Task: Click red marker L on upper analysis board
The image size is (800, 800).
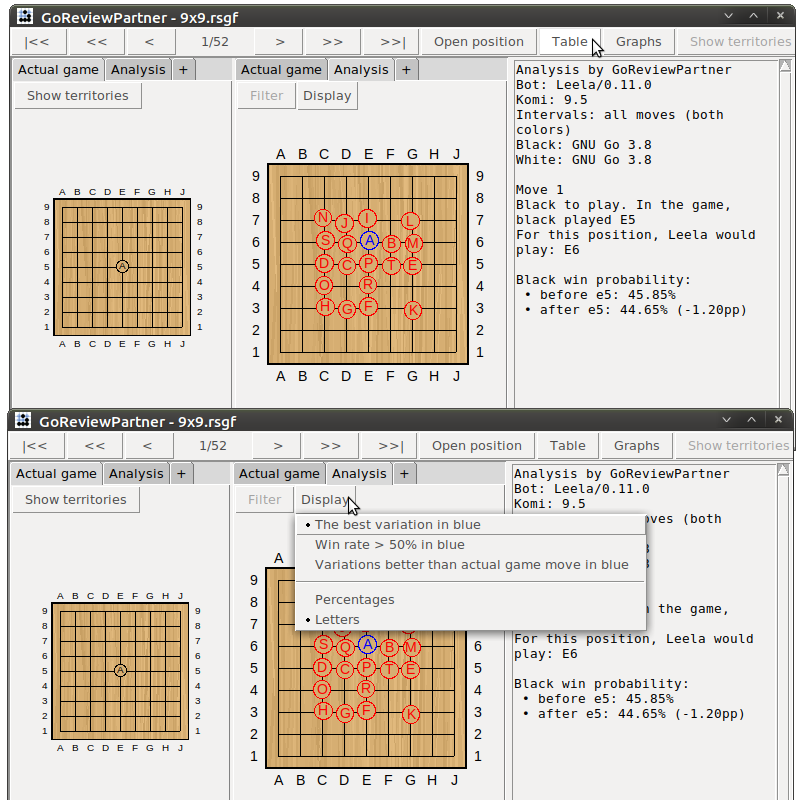Action: point(411,220)
